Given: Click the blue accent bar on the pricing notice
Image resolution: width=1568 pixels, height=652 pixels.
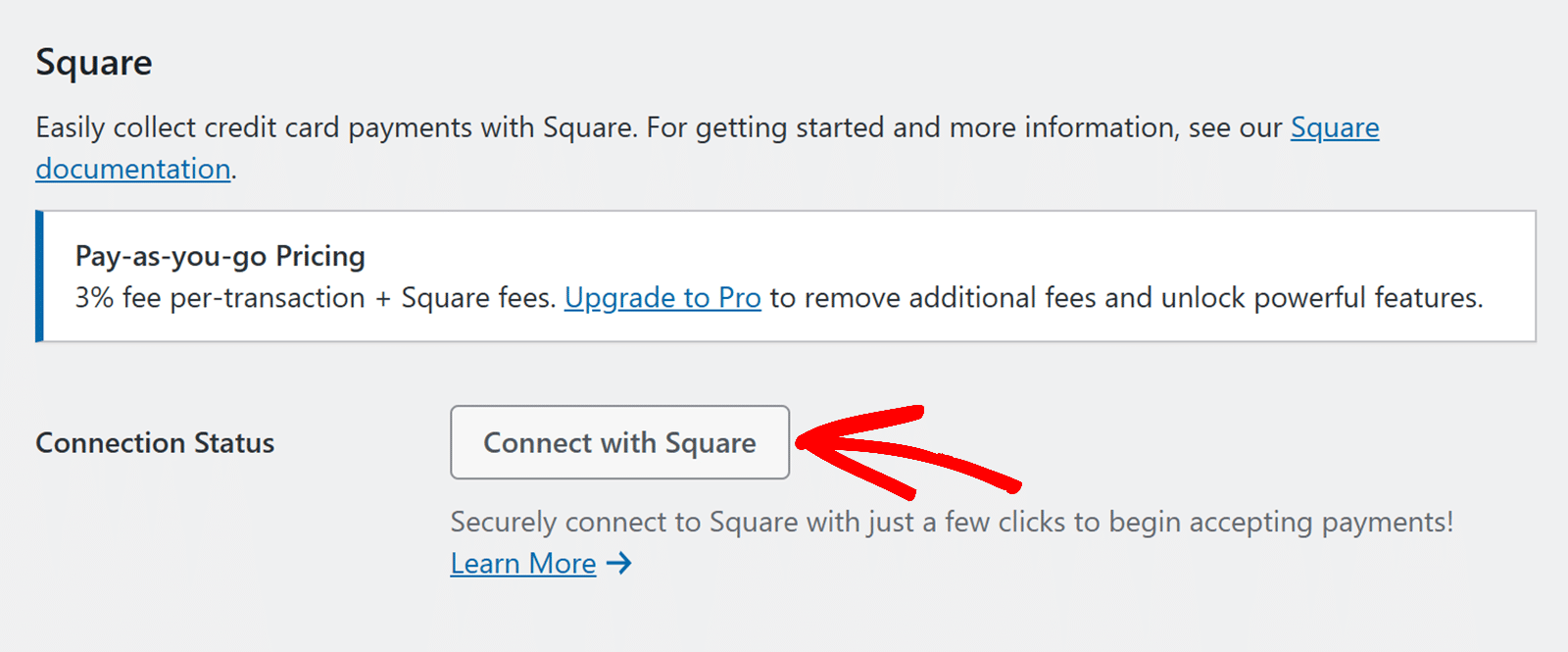Looking at the screenshot, I should coord(38,275).
